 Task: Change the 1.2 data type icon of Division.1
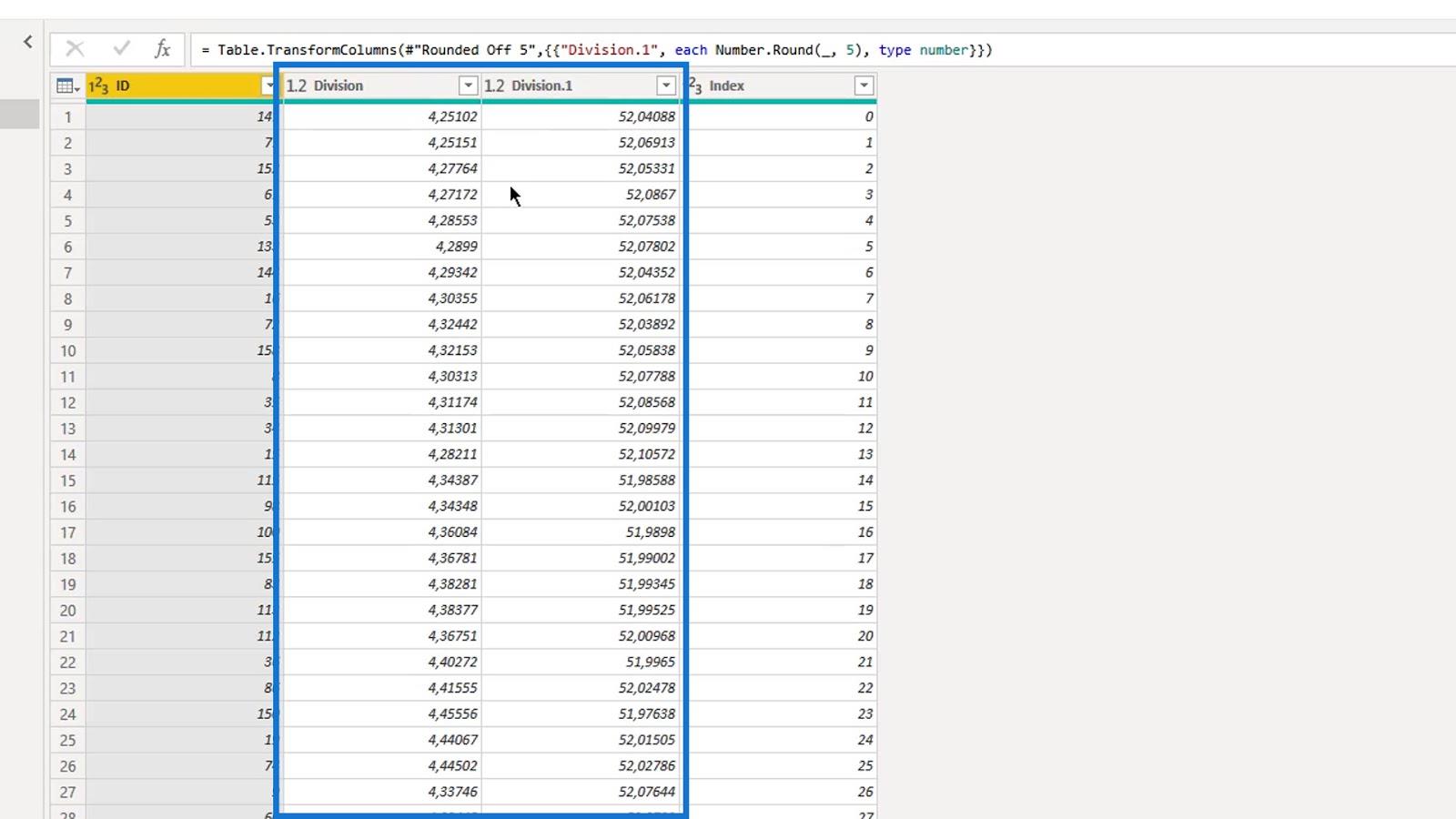(494, 86)
